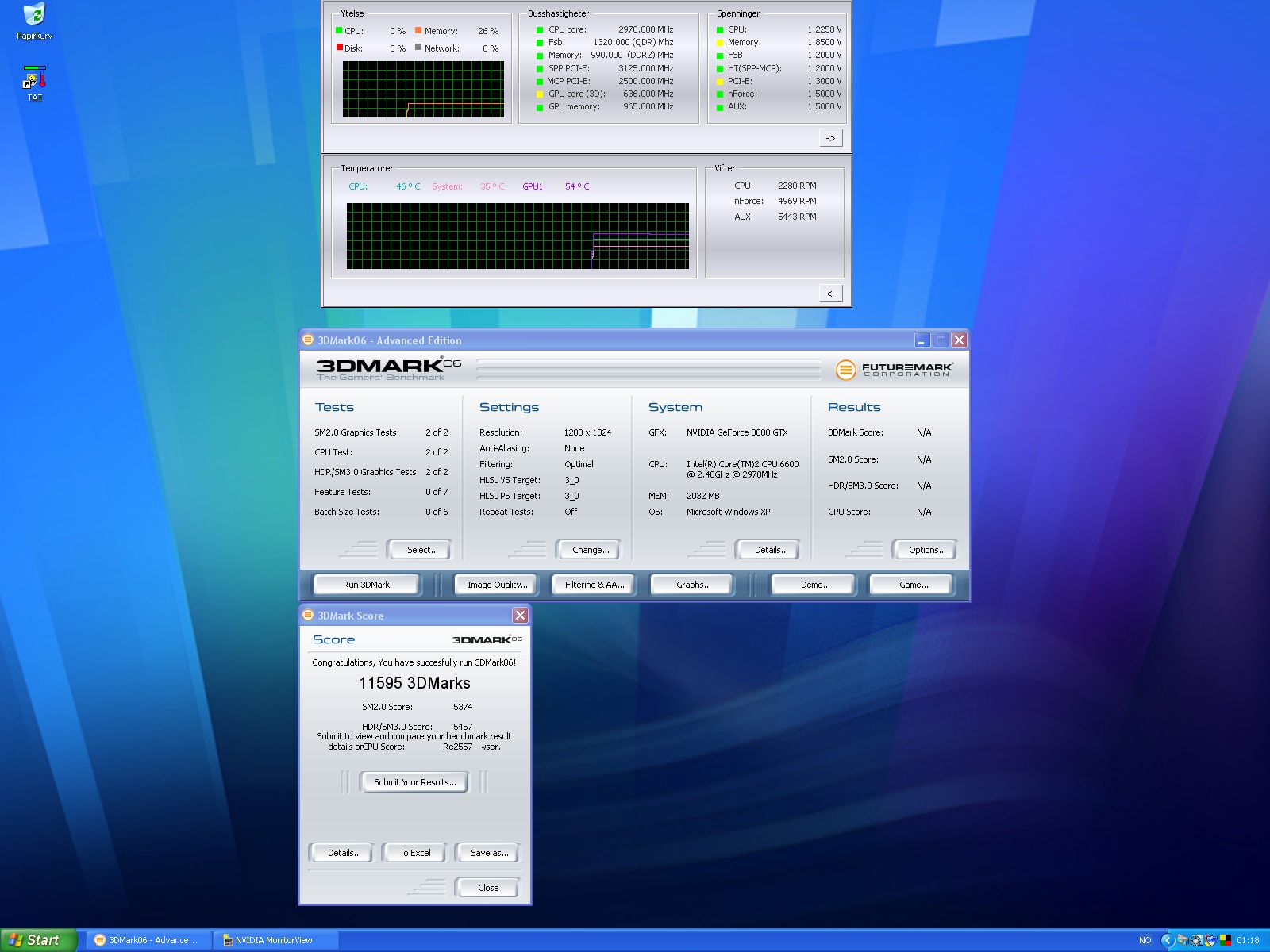The height and width of the screenshot is (952, 1270).
Task: Open Image Quality... tool
Action: (x=497, y=585)
